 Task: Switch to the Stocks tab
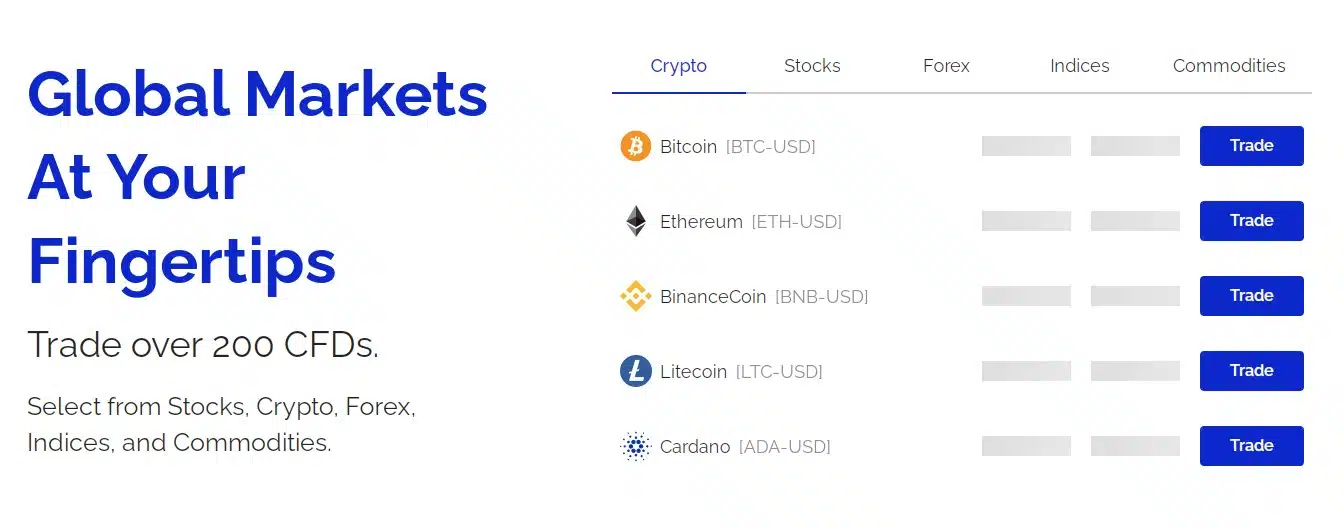(x=812, y=66)
